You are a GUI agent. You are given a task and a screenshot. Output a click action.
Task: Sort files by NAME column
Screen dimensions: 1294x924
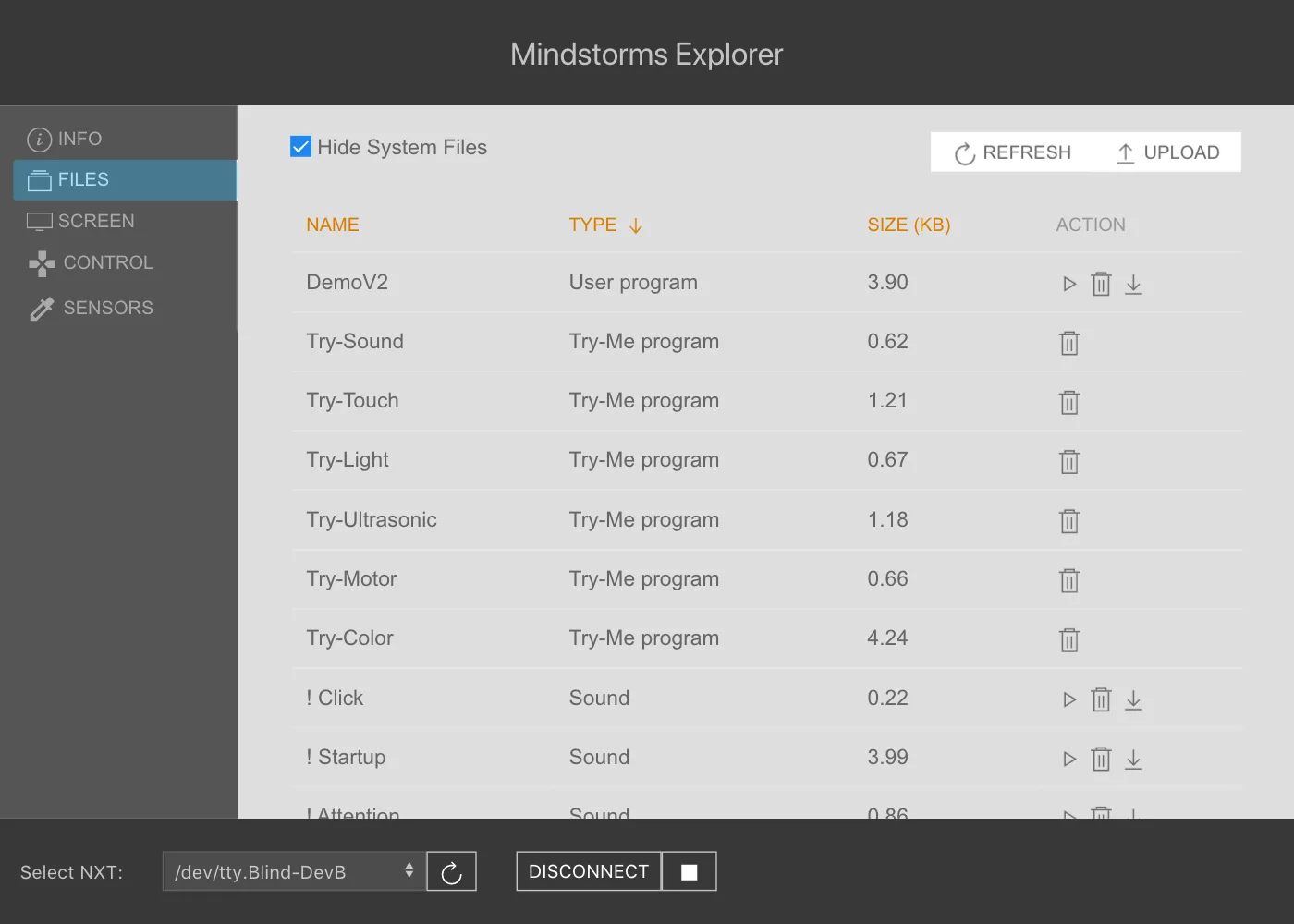tap(333, 225)
